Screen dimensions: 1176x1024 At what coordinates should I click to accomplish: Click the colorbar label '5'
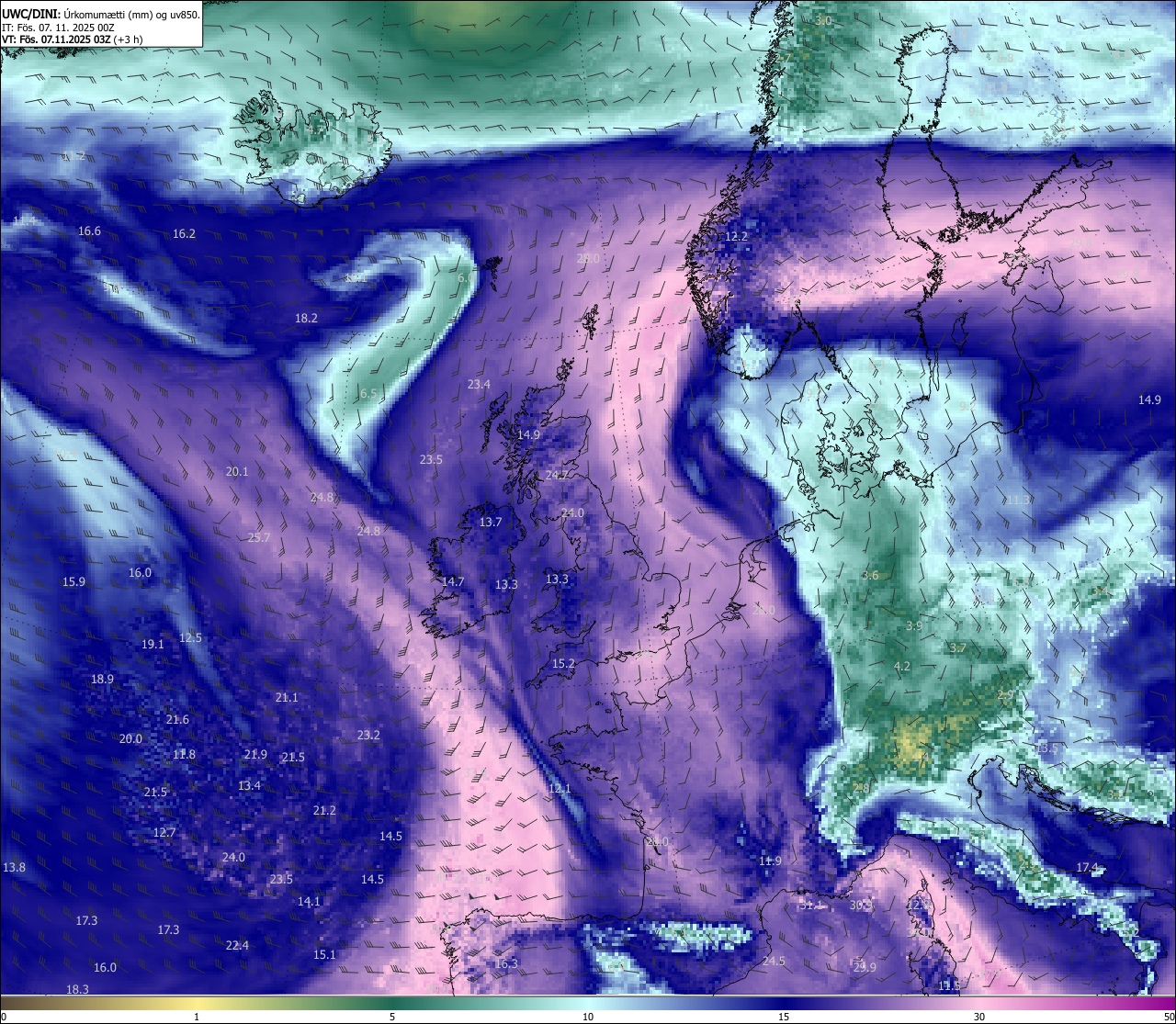(x=392, y=1017)
